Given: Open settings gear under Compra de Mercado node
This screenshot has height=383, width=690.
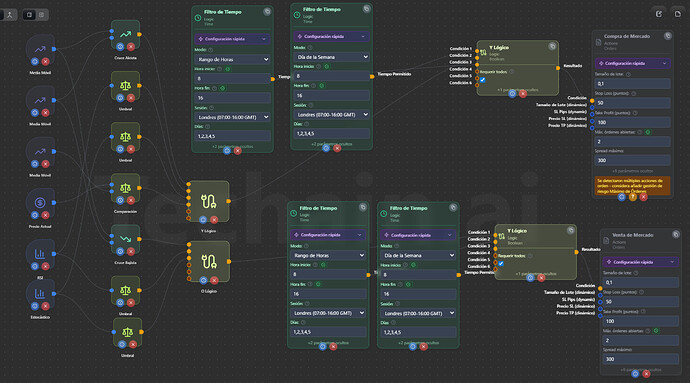Looking at the screenshot, I should pos(621,197).
